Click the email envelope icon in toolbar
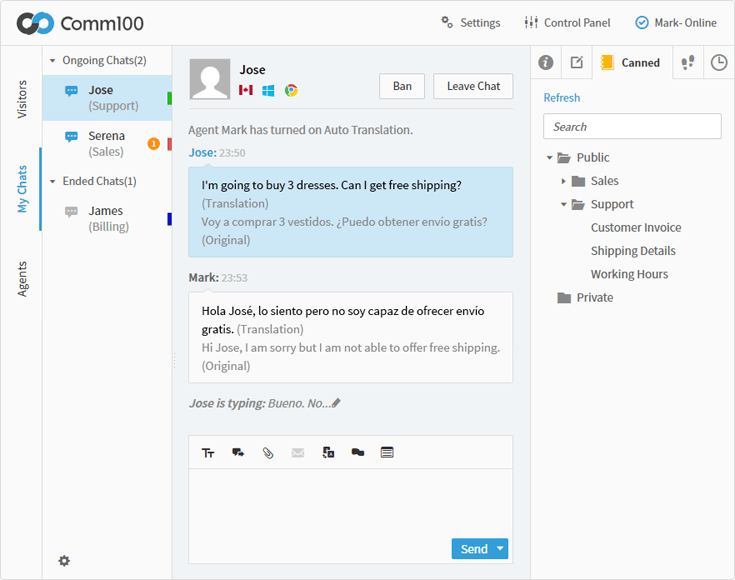Image resolution: width=735 pixels, height=580 pixels. [298, 452]
